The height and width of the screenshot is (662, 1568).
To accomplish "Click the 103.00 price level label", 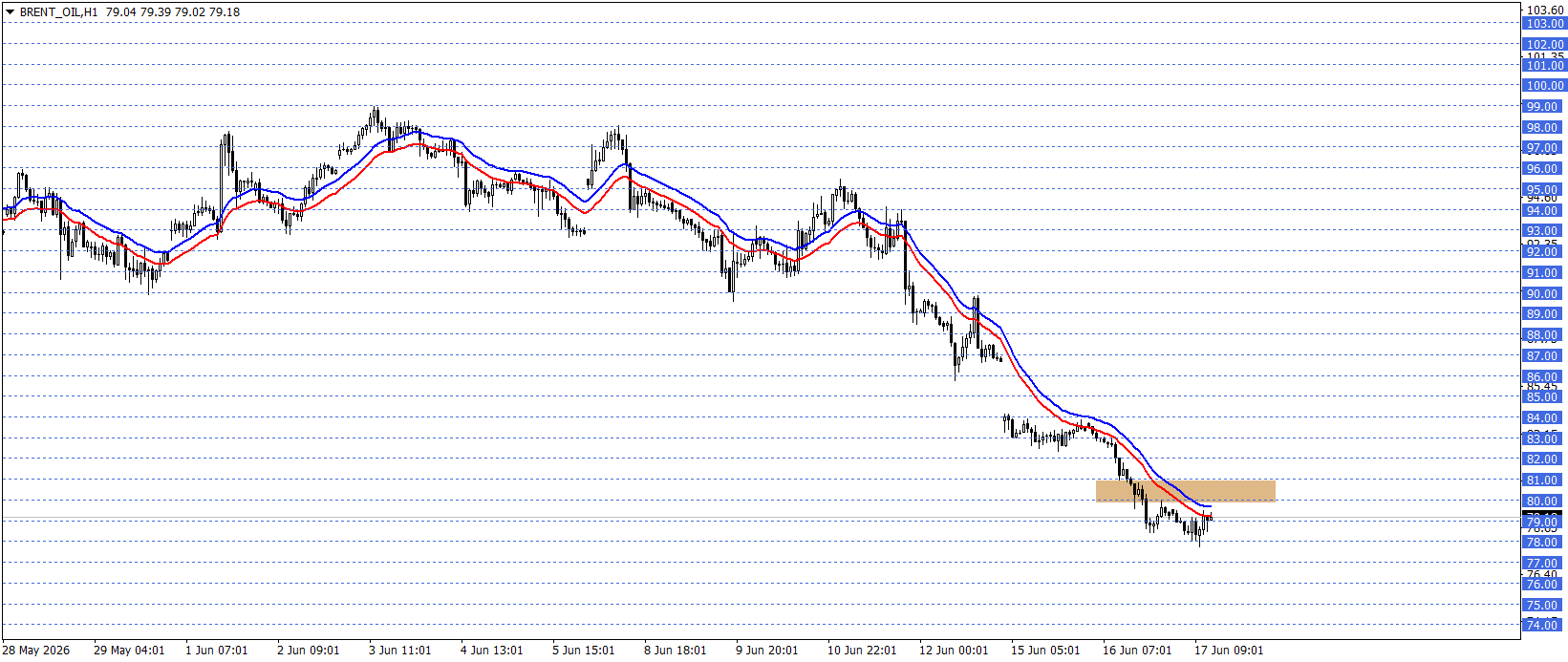I will 1544,24.
